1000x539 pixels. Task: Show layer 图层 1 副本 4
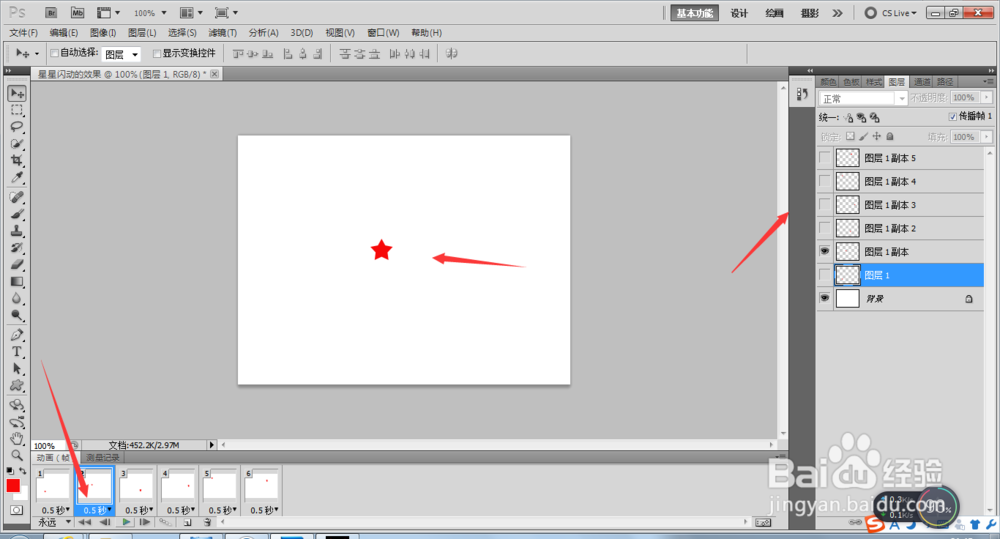[x=825, y=181]
